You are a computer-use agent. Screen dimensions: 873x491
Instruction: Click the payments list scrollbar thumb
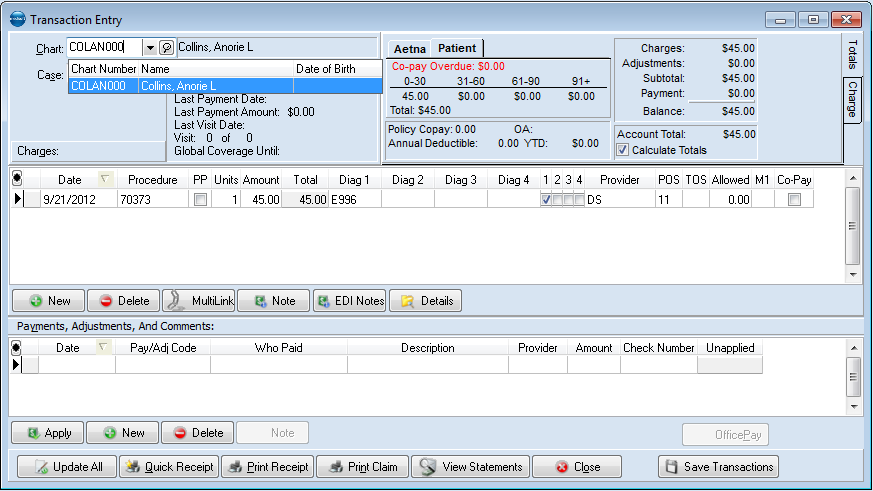tap(854, 376)
